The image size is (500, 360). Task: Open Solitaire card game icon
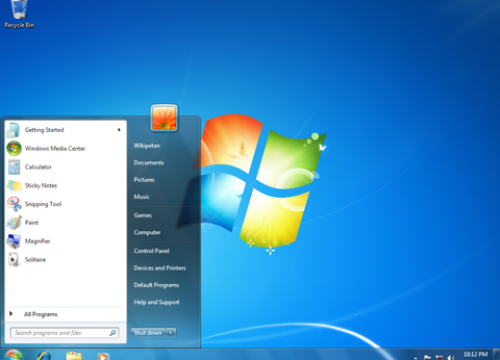14,260
